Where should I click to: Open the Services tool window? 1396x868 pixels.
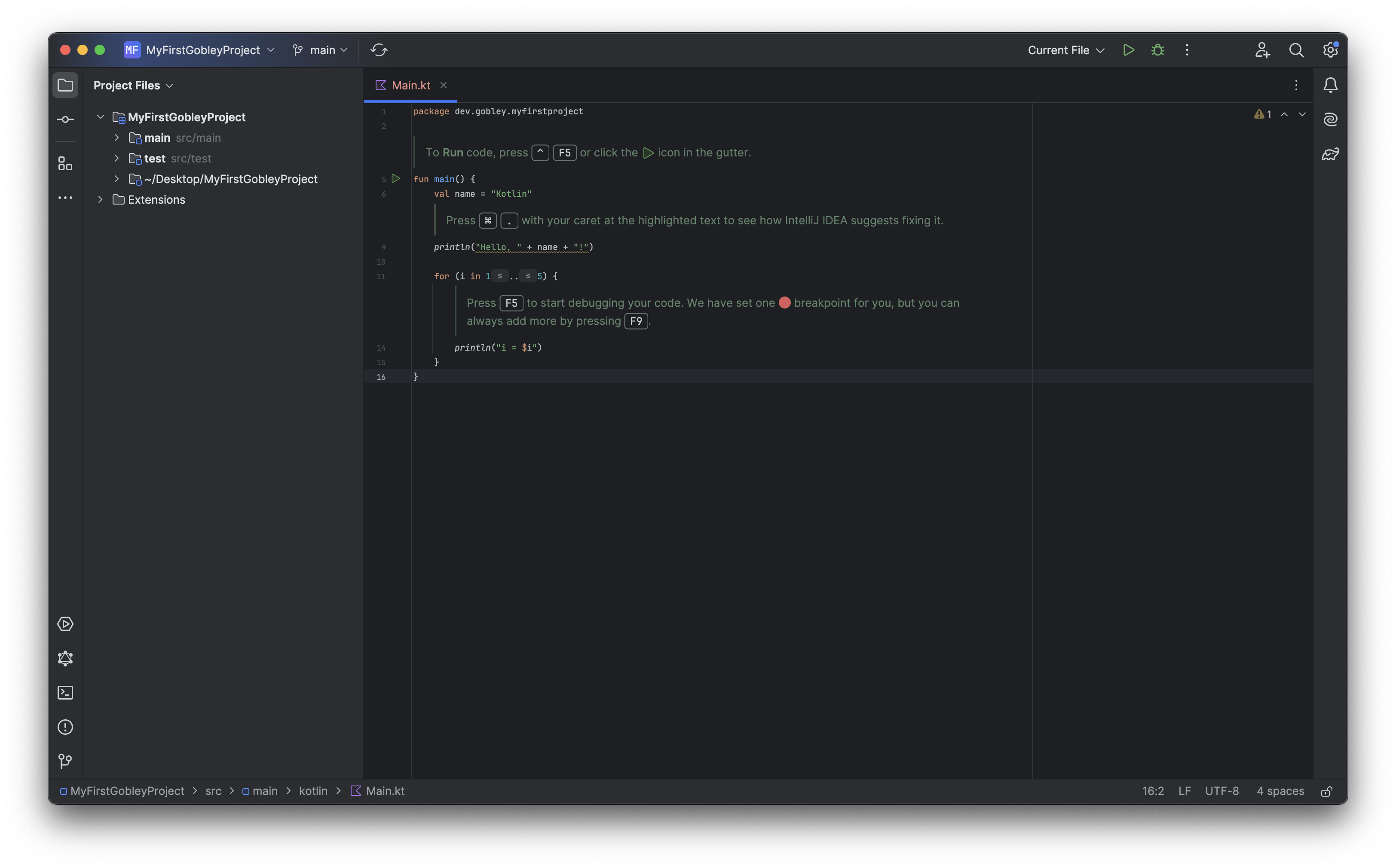65,624
